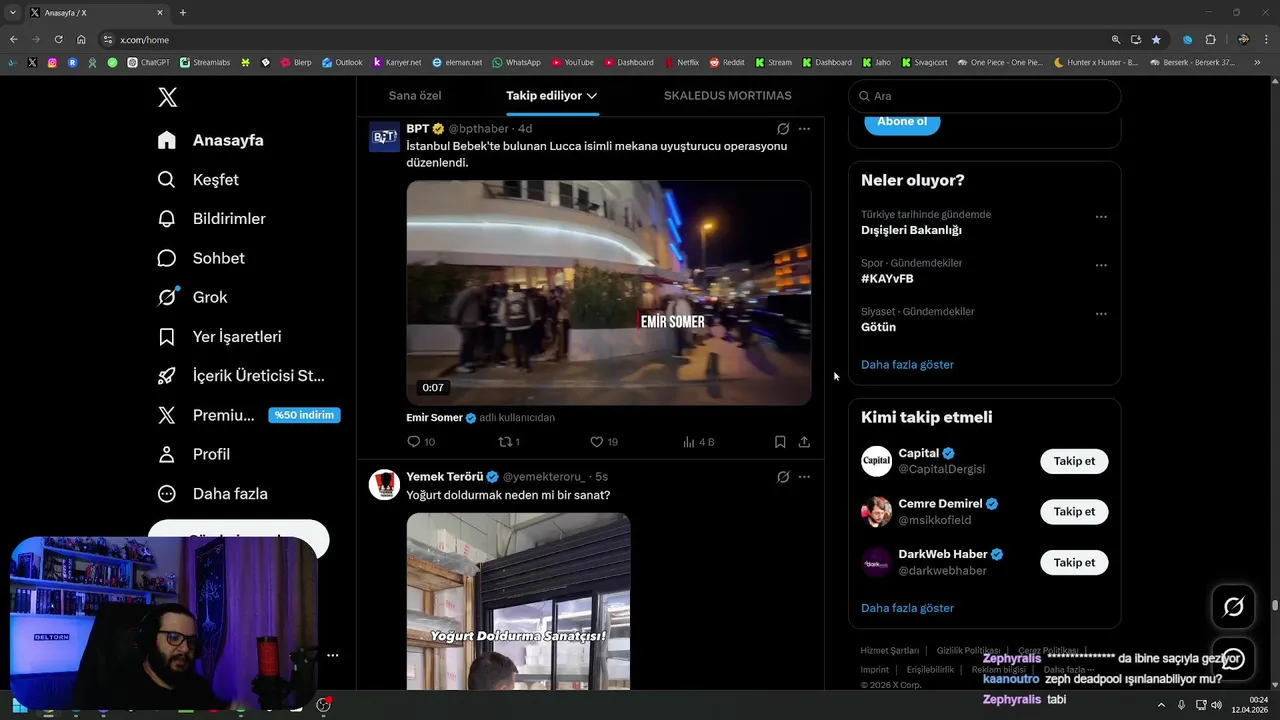Open Sohbet in the sidebar
1280x720 pixels.
click(x=201, y=258)
